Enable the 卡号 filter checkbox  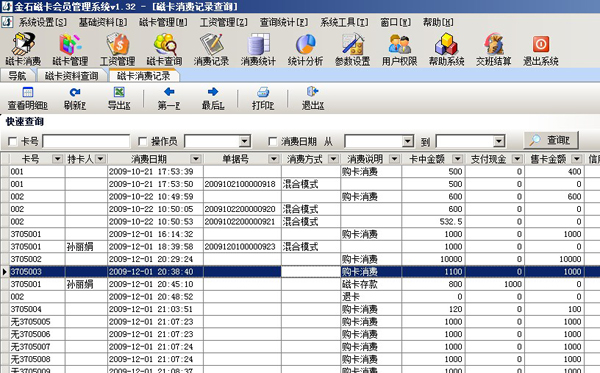(12, 142)
